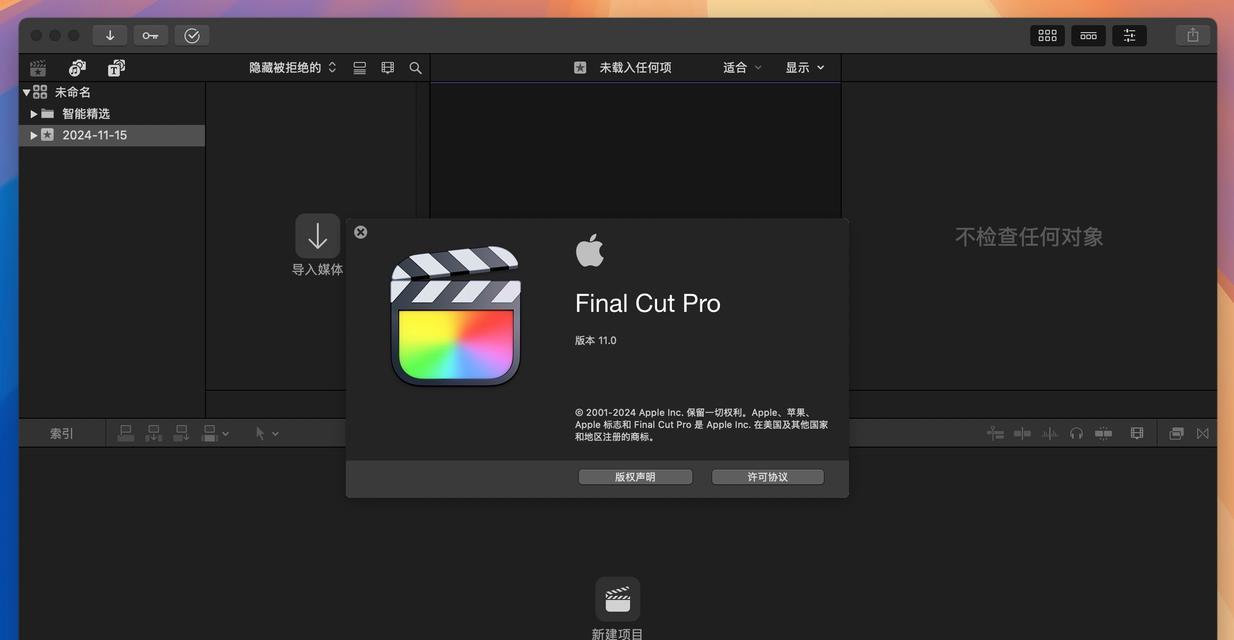1234x640 pixels.
Task: Select the 智能精选 folder
Action: pos(112,114)
